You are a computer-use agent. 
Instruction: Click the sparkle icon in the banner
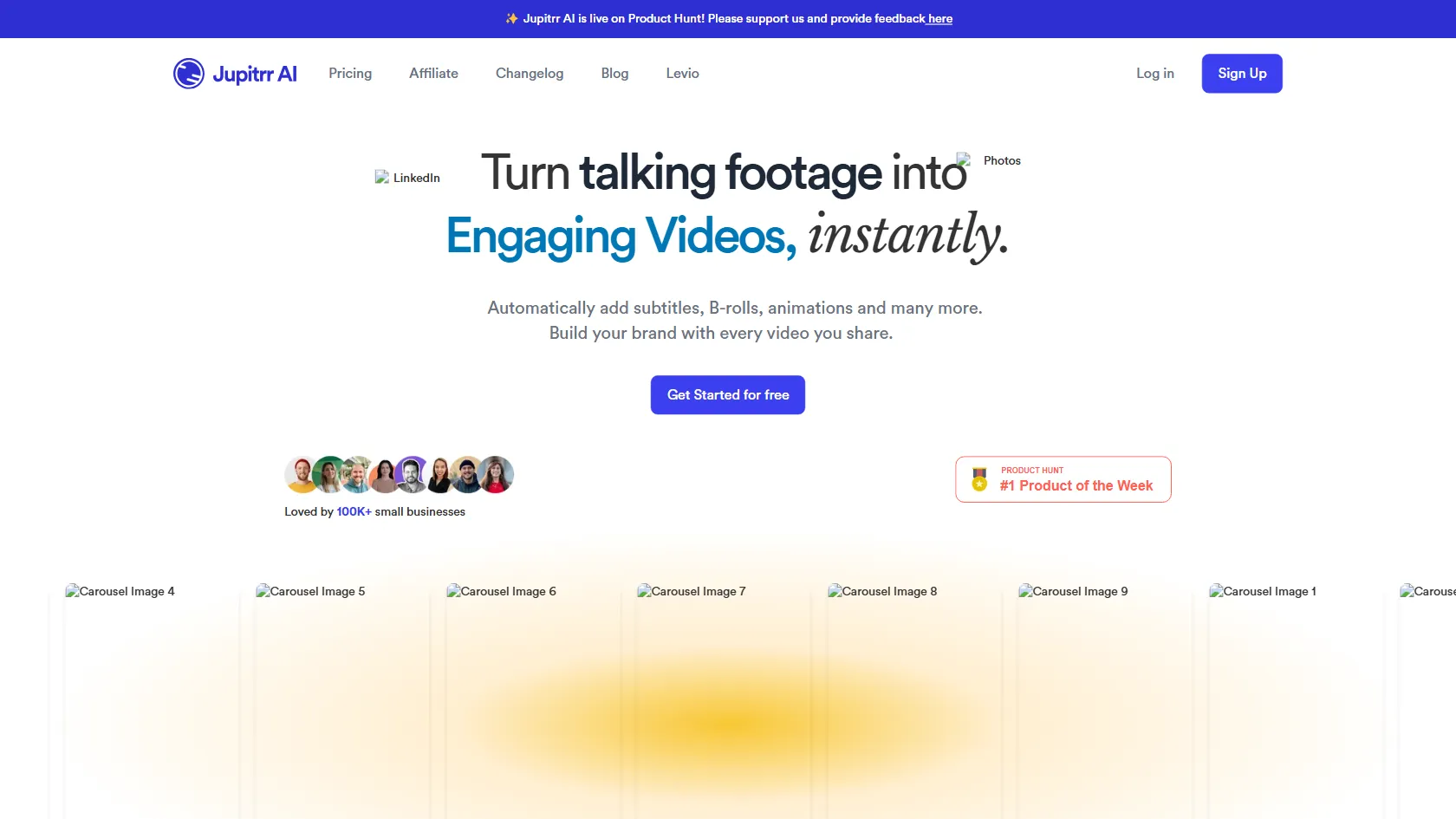[x=511, y=18]
